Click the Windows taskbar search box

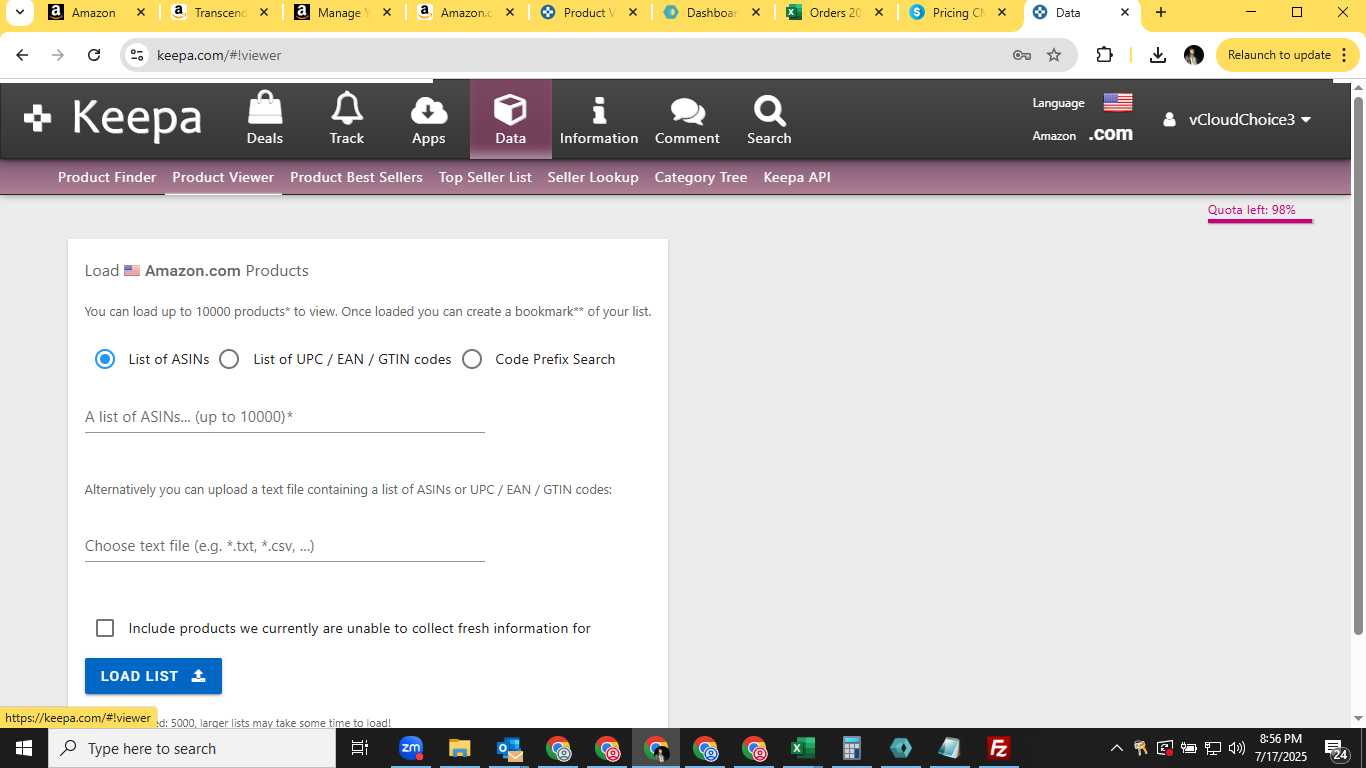pos(191,748)
